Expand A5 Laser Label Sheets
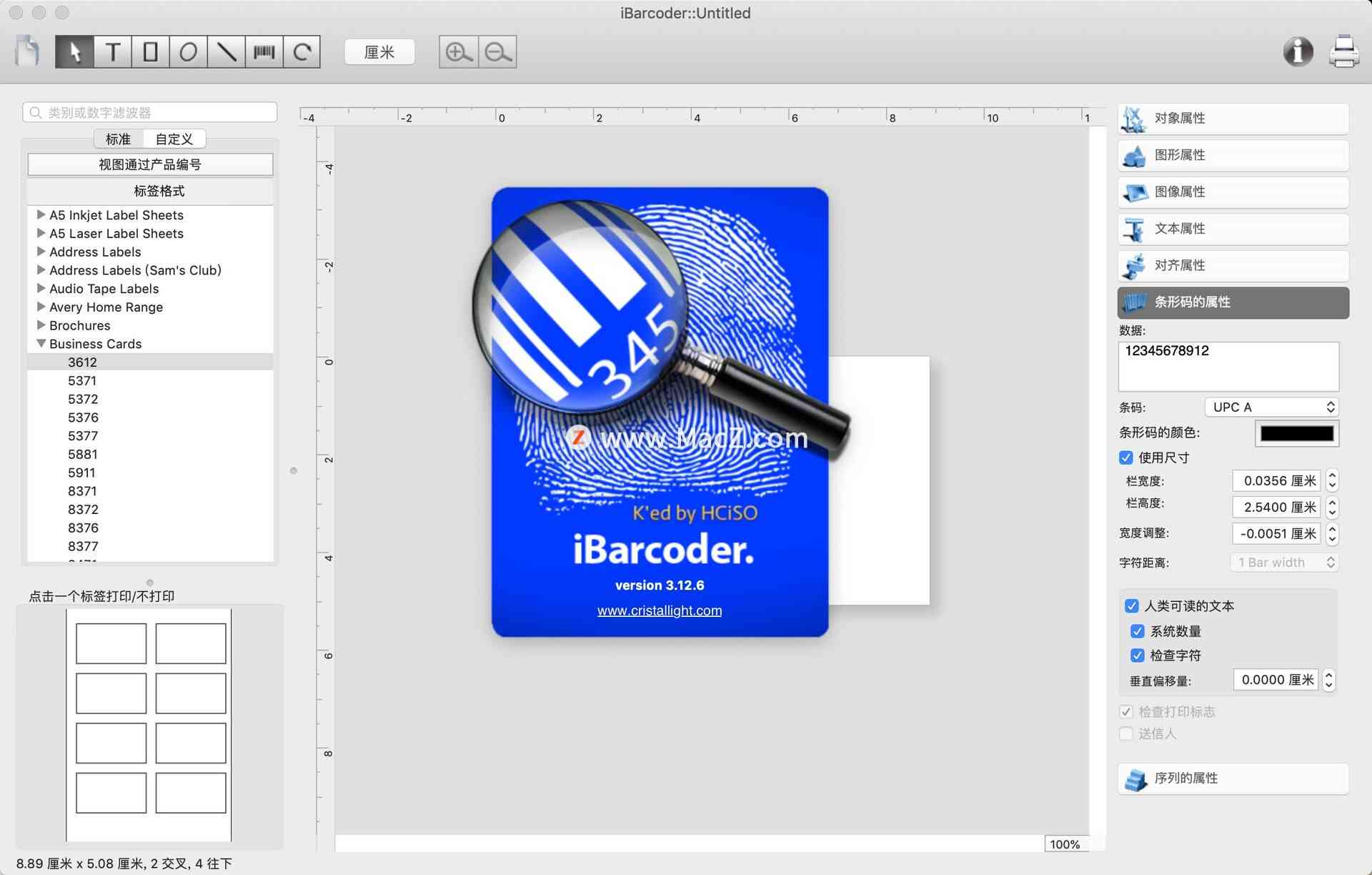 [41, 233]
